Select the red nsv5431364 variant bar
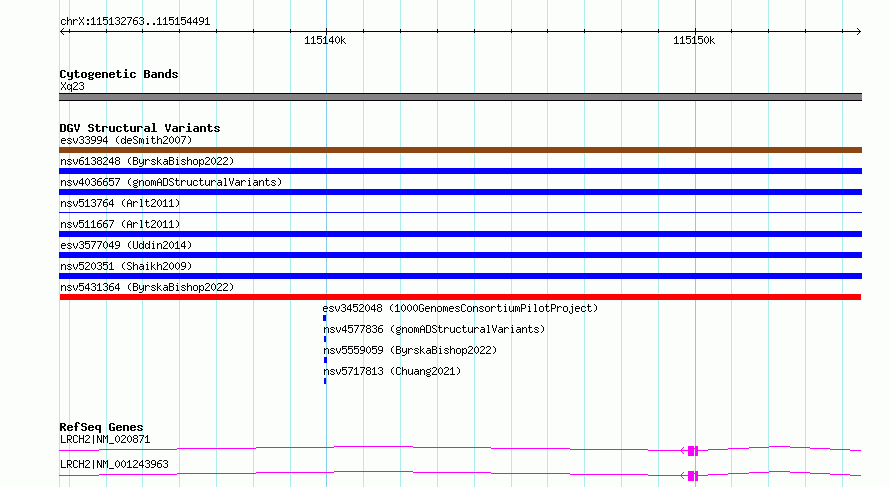The width and height of the screenshot is (890, 487). [460, 297]
